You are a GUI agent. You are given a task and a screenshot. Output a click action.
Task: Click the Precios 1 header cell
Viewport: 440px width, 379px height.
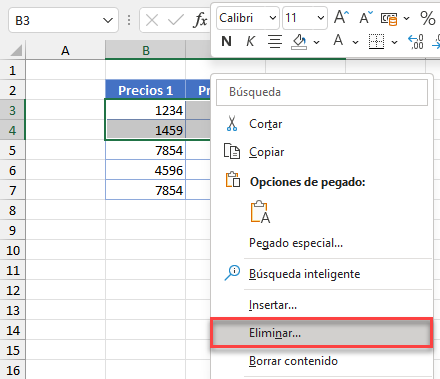[x=145, y=90]
